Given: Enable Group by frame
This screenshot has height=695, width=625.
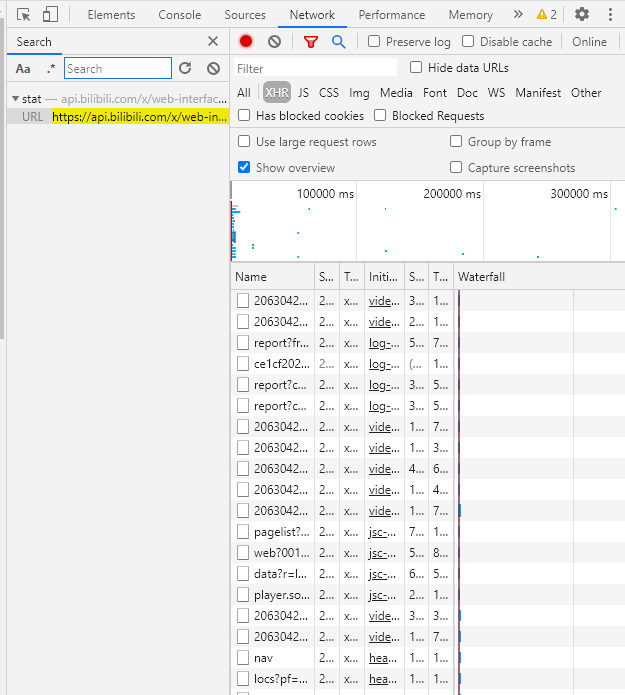Looking at the screenshot, I should 456,141.
